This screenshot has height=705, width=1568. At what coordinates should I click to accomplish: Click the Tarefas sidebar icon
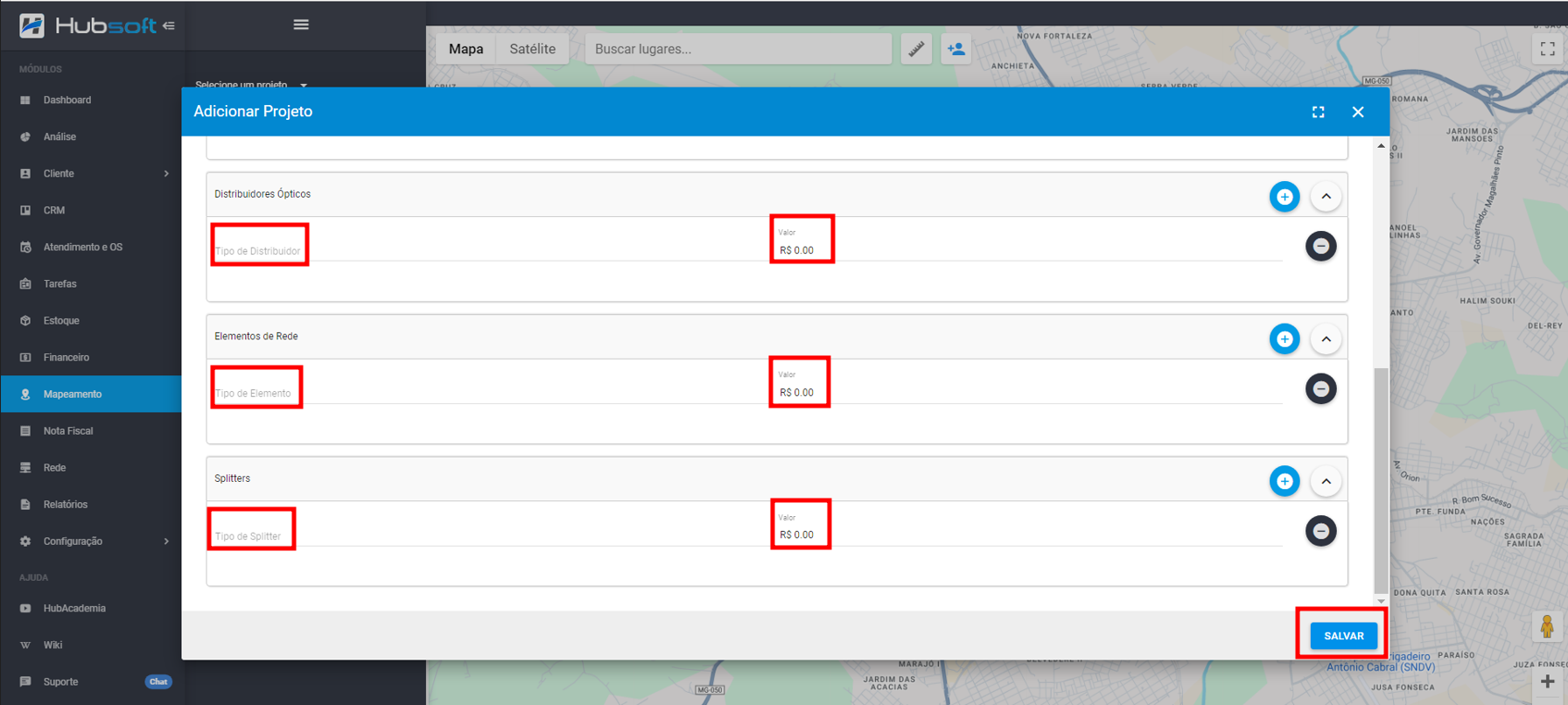25,283
